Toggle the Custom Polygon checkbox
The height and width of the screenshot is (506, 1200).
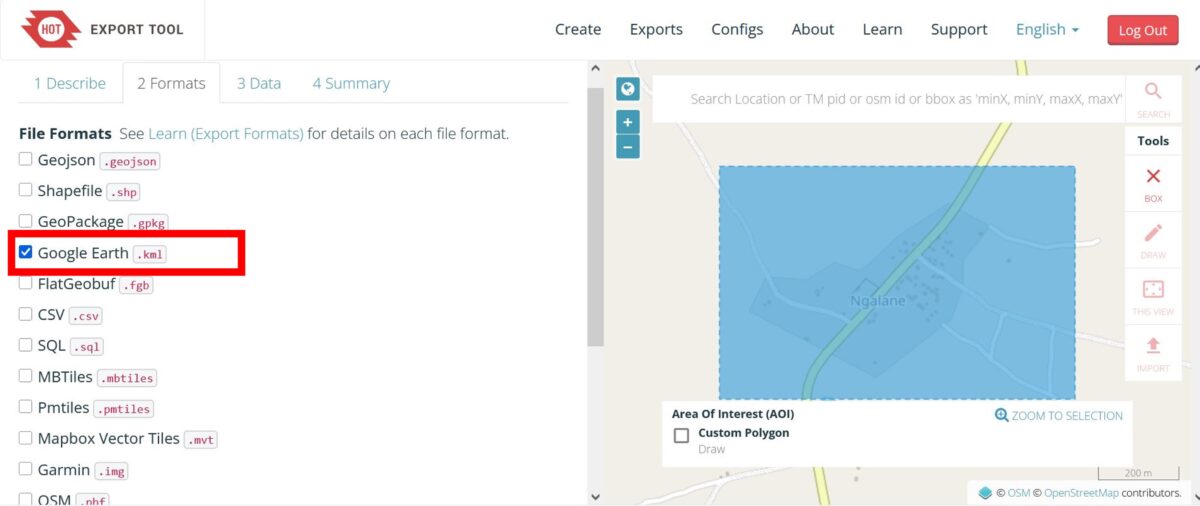(681, 435)
